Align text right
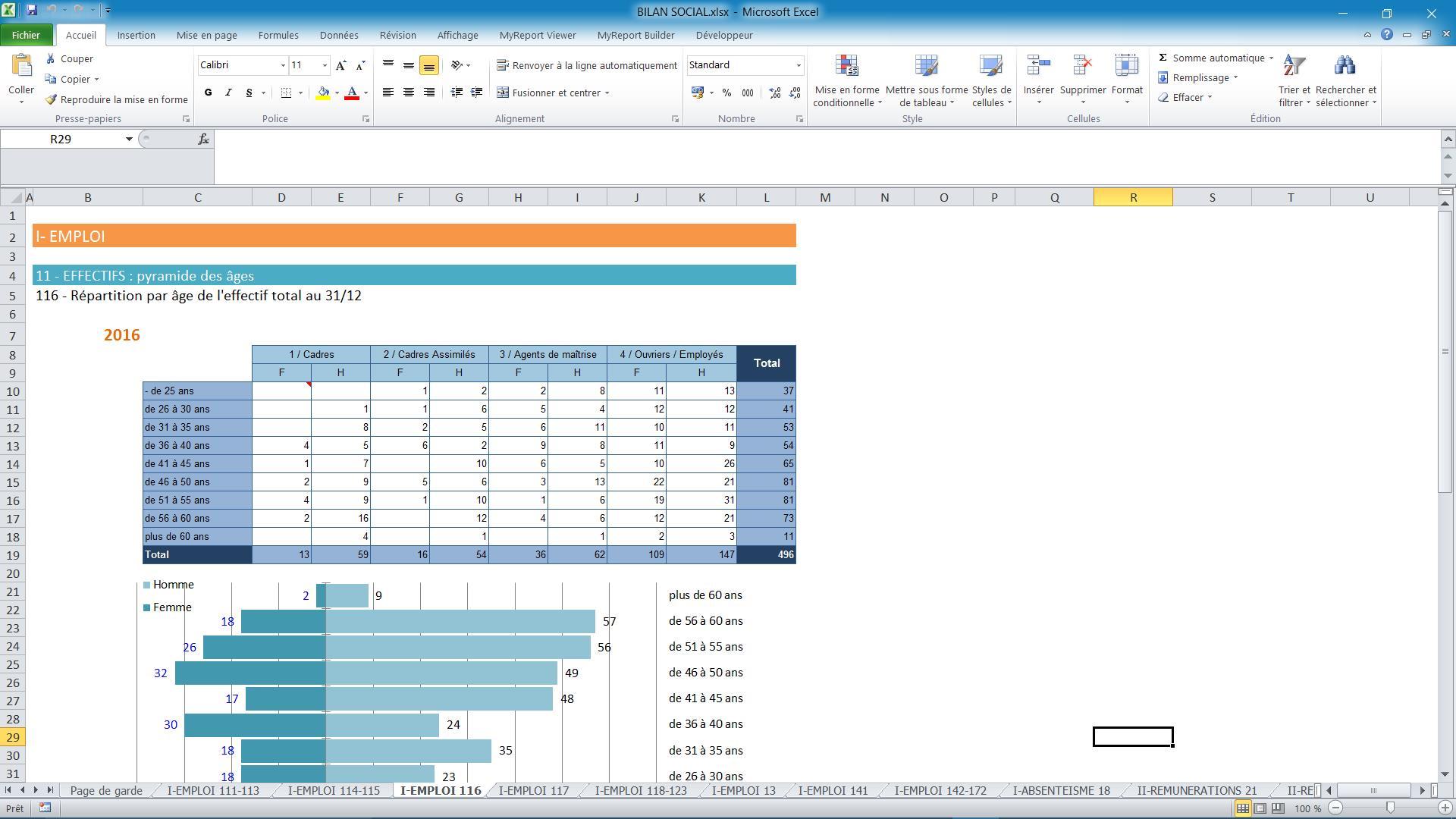Image resolution: width=1456 pixels, height=819 pixels. point(429,93)
